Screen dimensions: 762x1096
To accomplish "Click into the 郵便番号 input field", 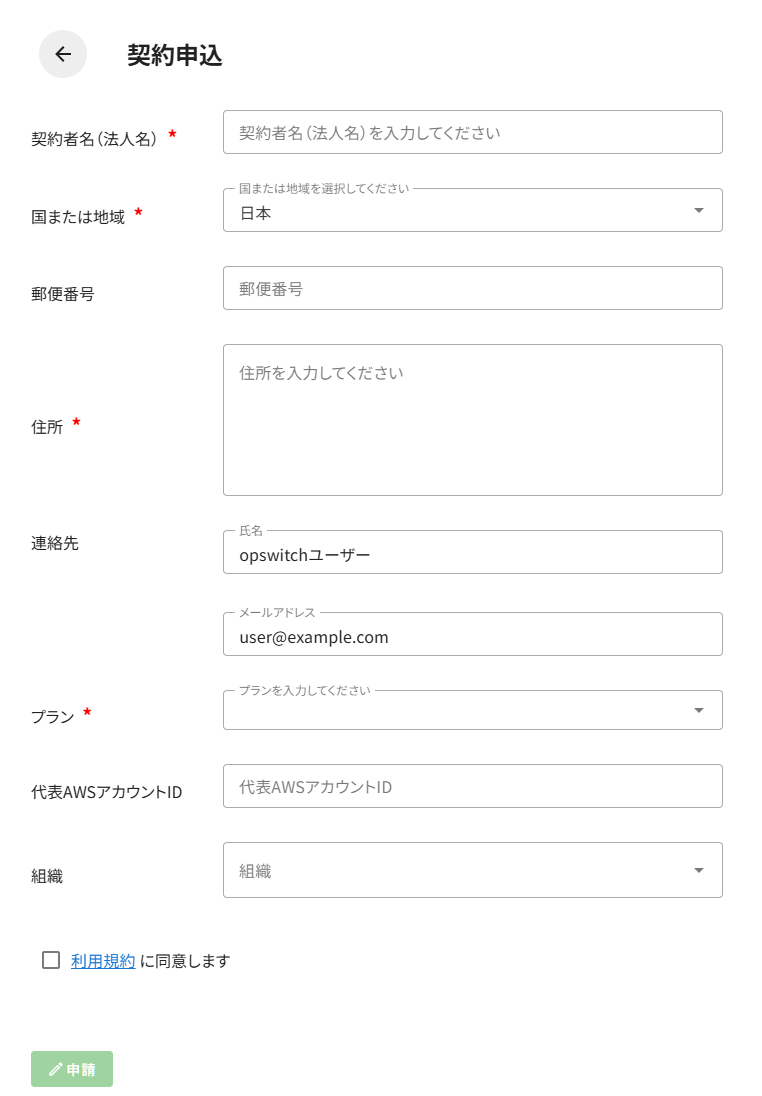I will coord(472,288).
